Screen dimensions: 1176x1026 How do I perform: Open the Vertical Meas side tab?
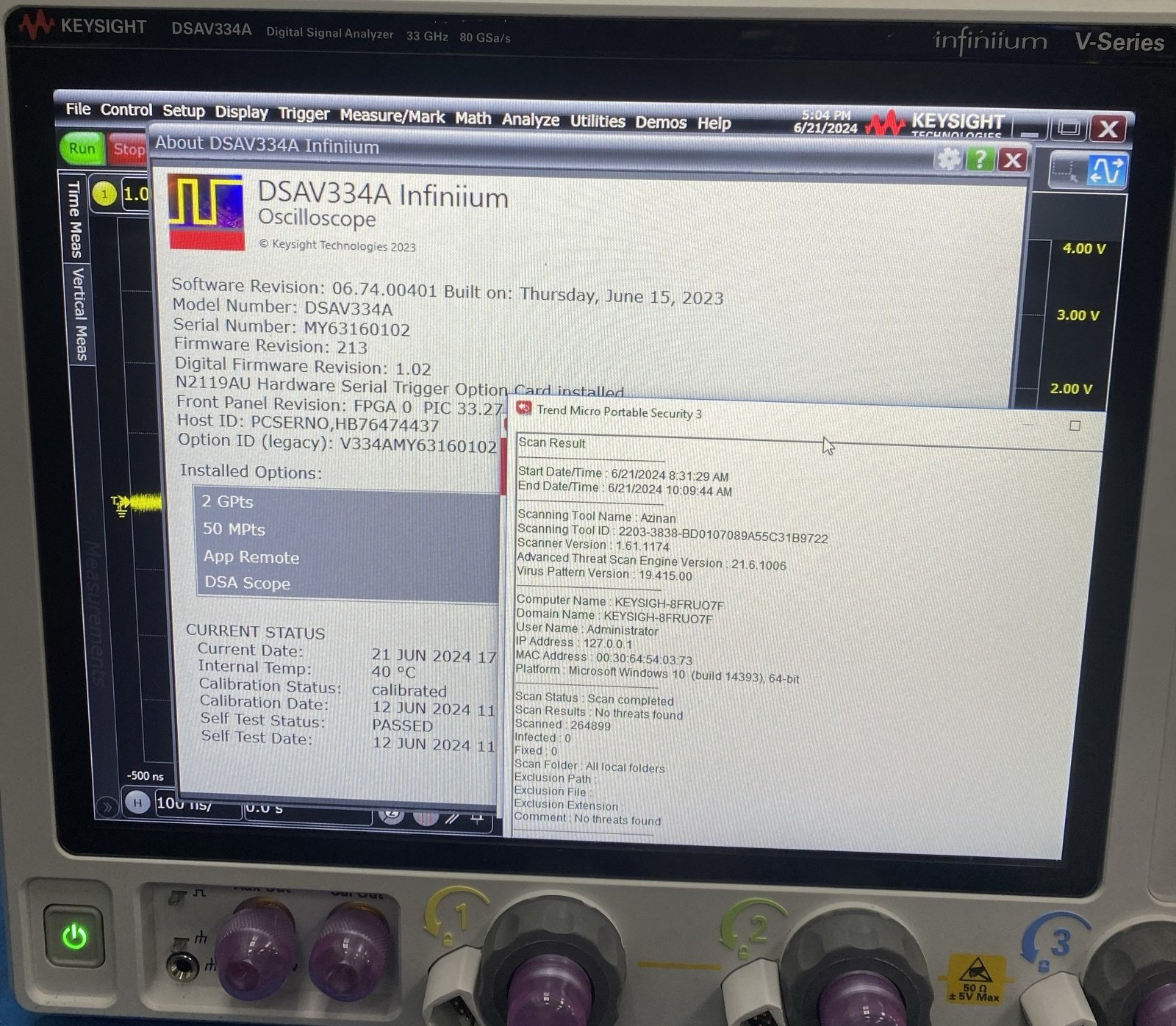pyautogui.click(x=79, y=314)
